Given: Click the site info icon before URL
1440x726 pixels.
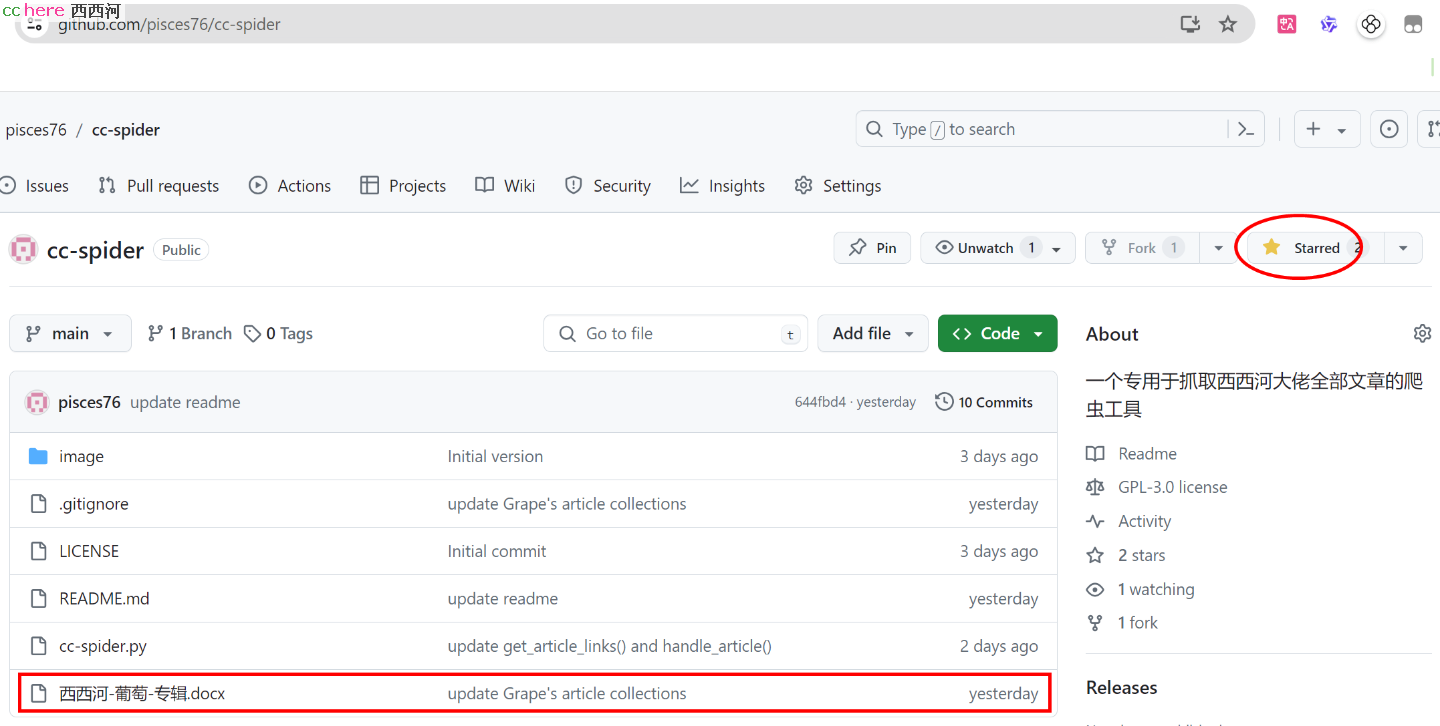Looking at the screenshot, I should pyautogui.click(x=35, y=24).
